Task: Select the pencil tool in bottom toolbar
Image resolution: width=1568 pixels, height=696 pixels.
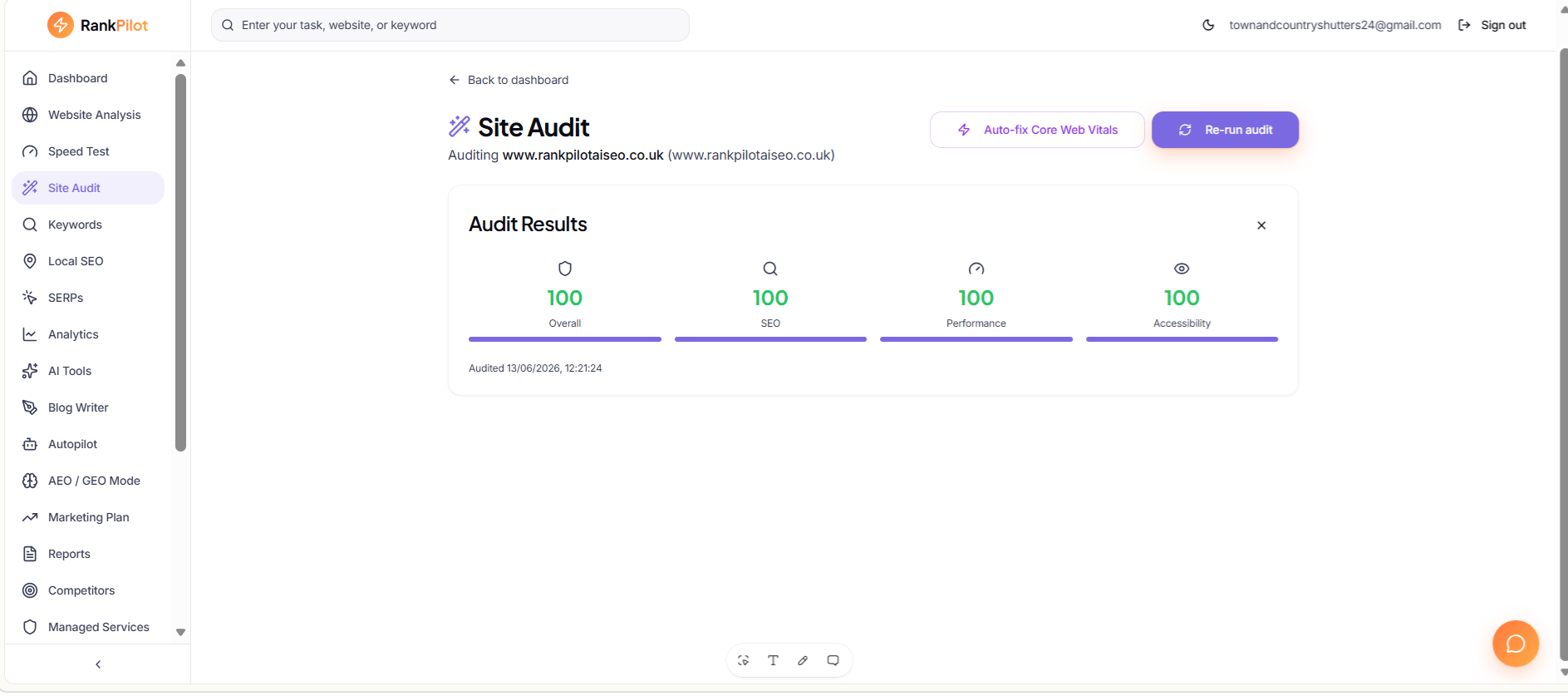Action: coord(803,660)
